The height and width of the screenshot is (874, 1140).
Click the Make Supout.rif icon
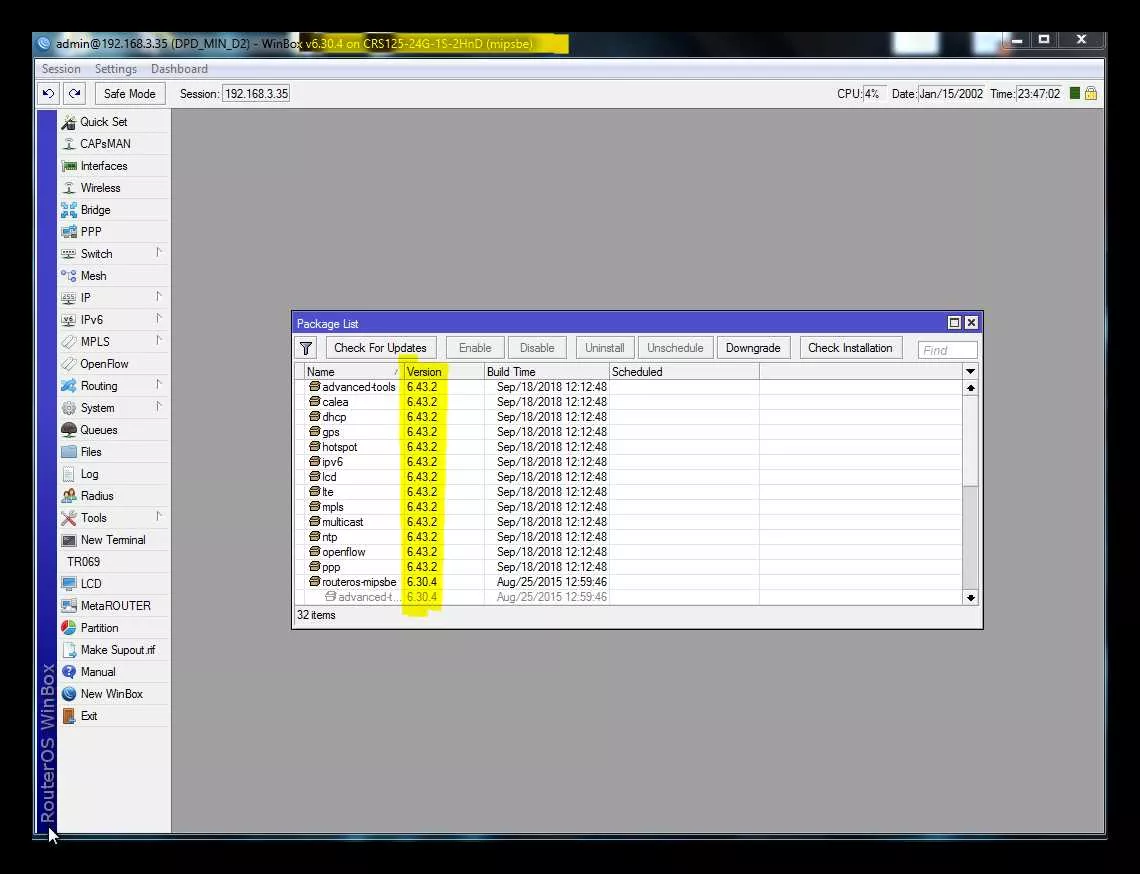pos(69,650)
